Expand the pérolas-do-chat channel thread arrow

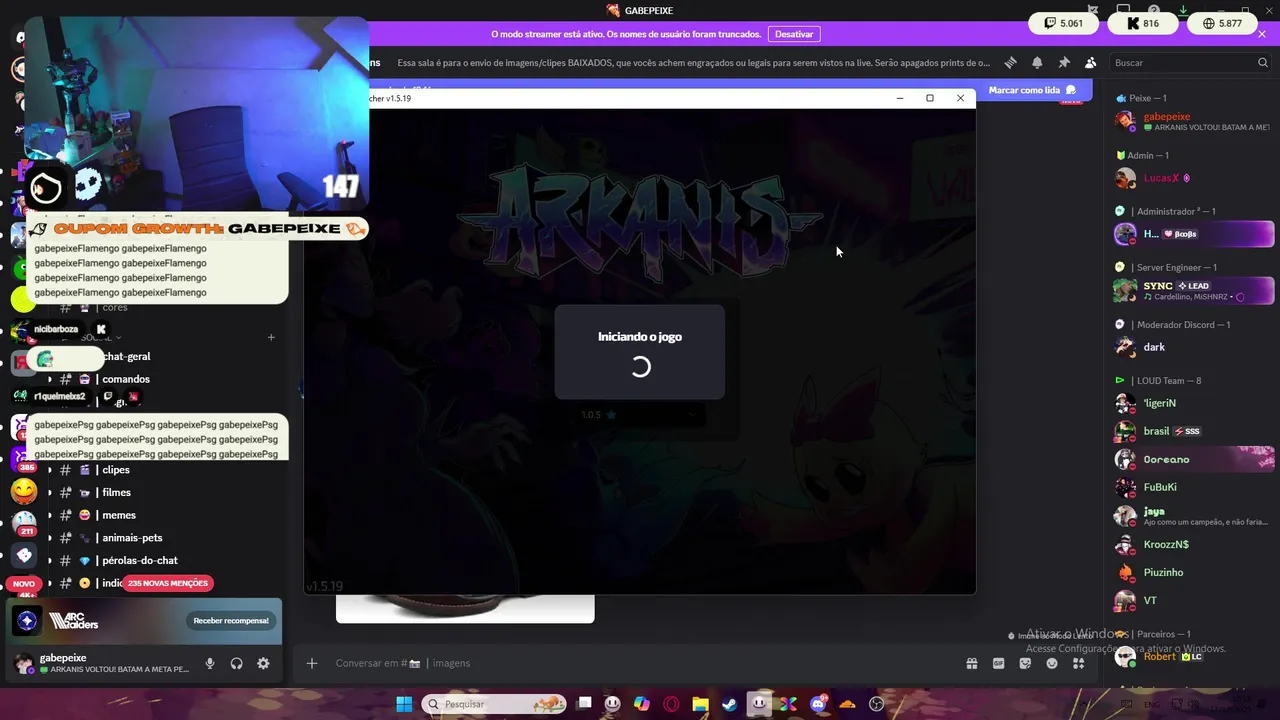[50, 560]
